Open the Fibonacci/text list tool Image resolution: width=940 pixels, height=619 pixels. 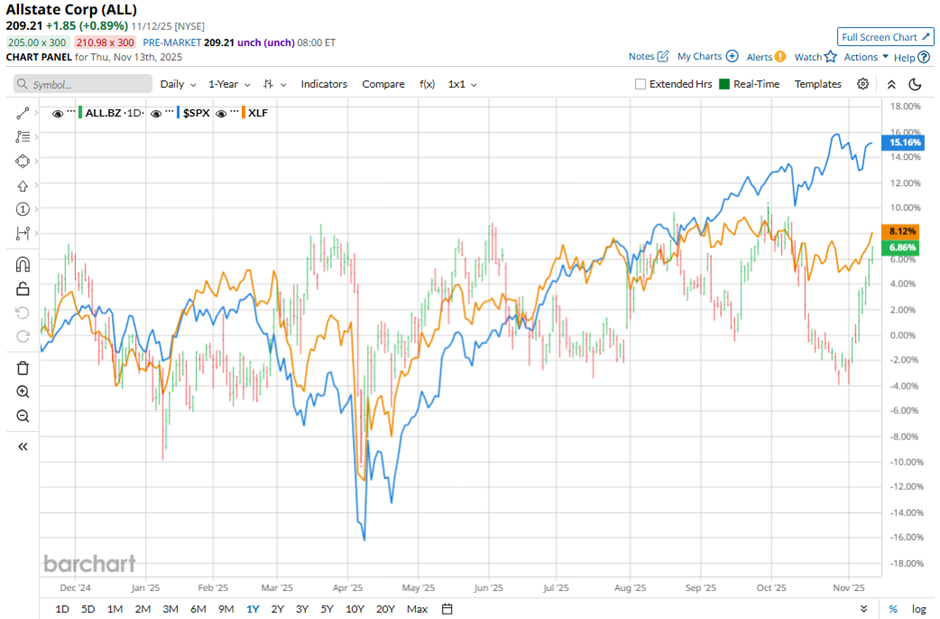click(x=23, y=137)
